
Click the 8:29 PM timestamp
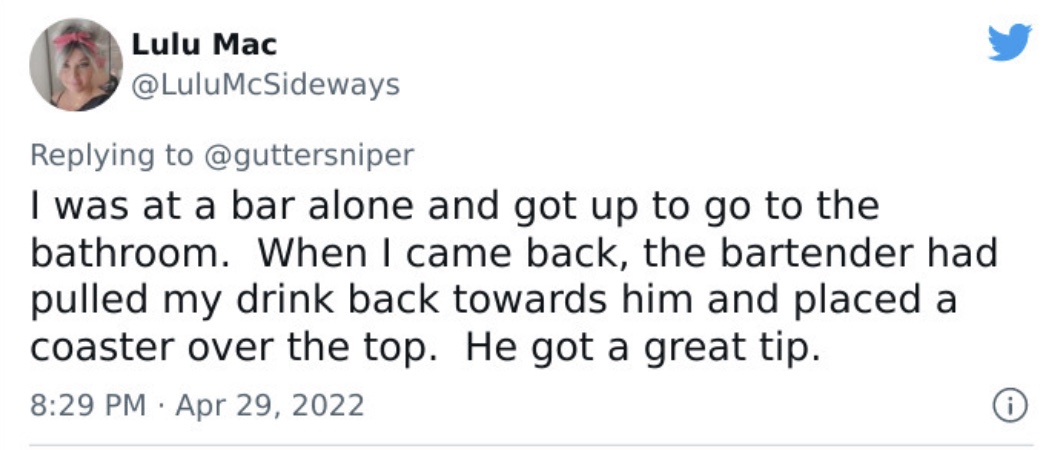click(x=88, y=406)
